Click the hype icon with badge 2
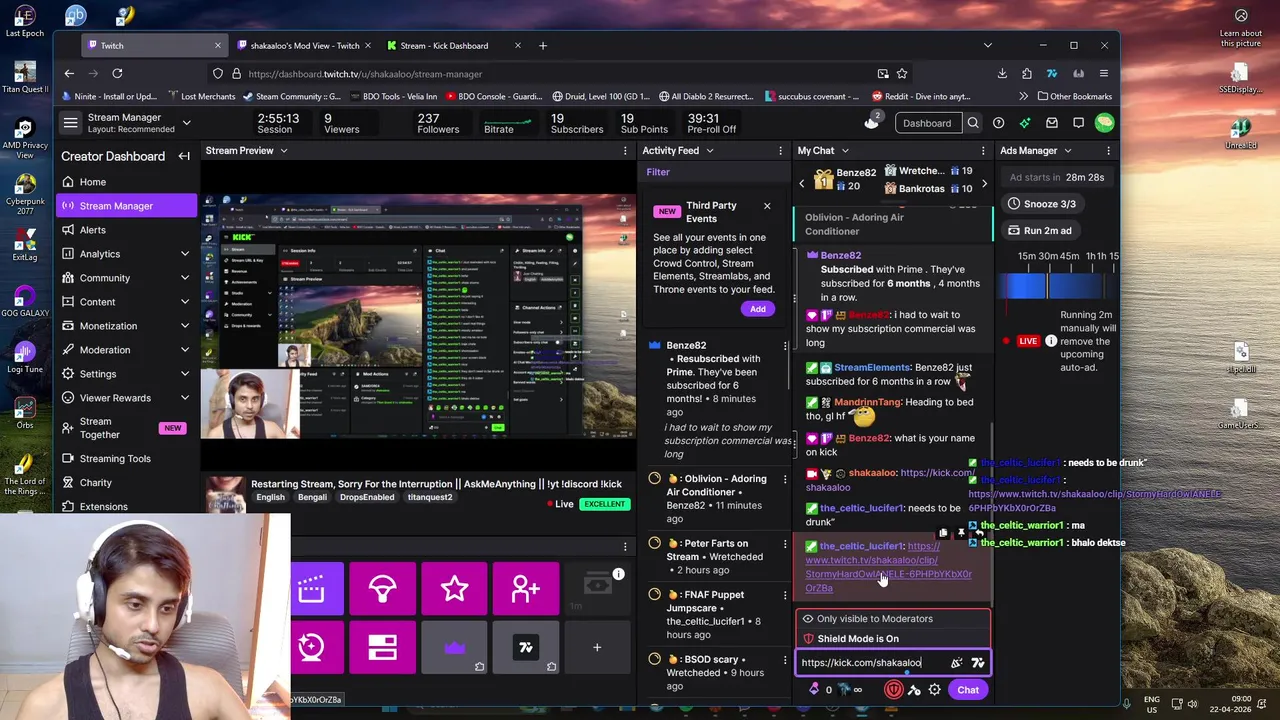This screenshot has height=720, width=1280. pyautogui.click(x=872, y=122)
